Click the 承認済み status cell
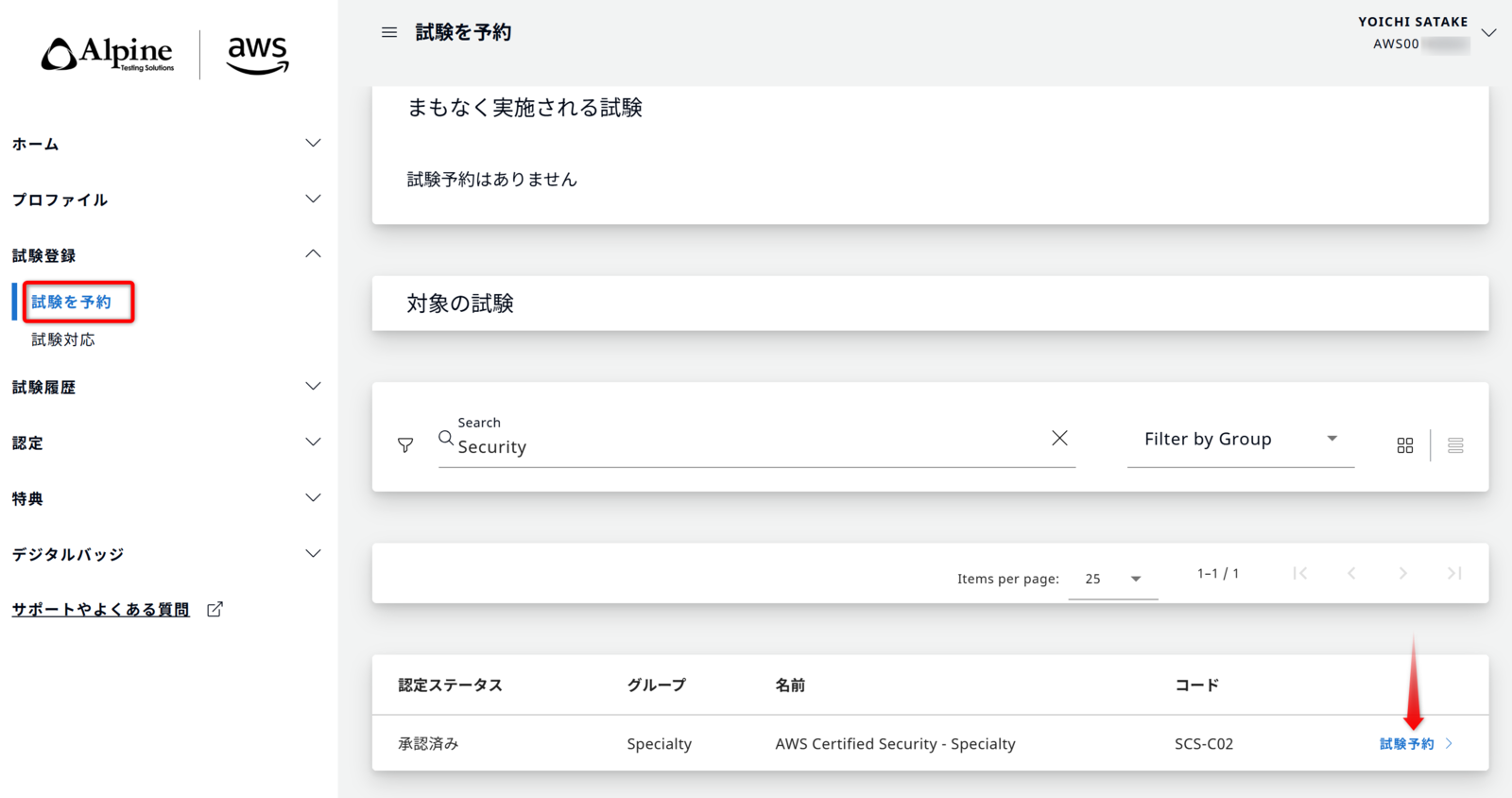Screen dimensions: 1512x798 pyautogui.click(x=428, y=744)
